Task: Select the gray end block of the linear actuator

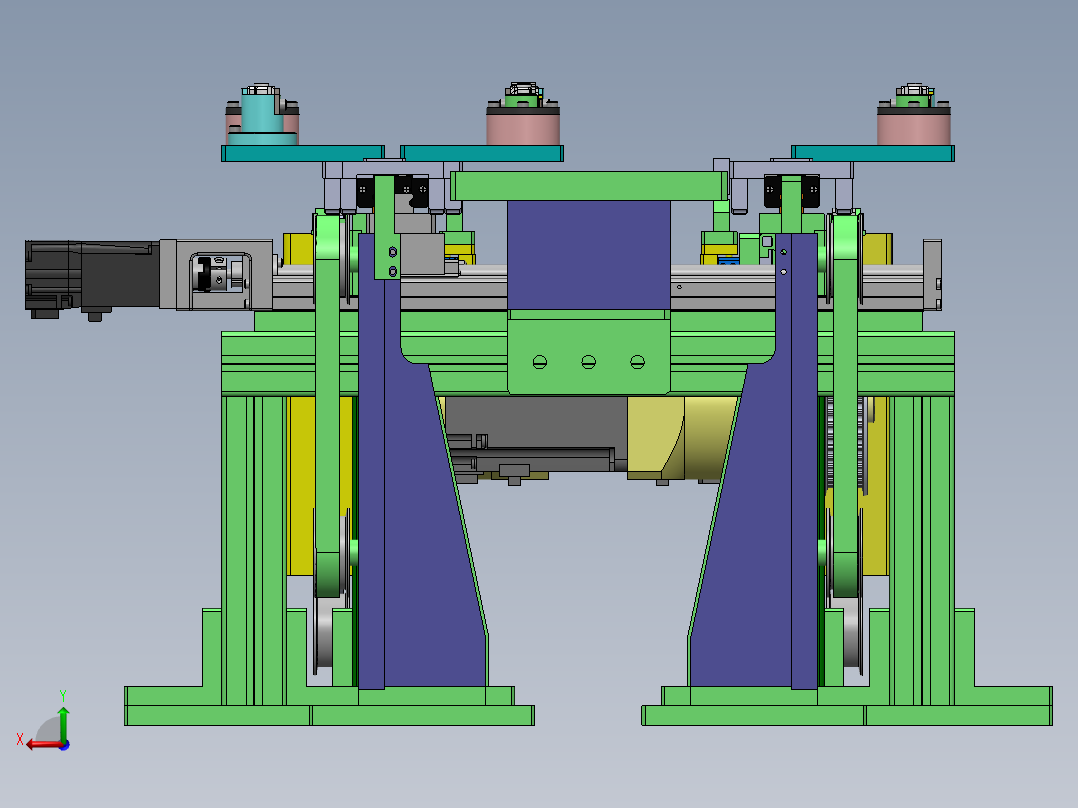Action: pos(932,275)
